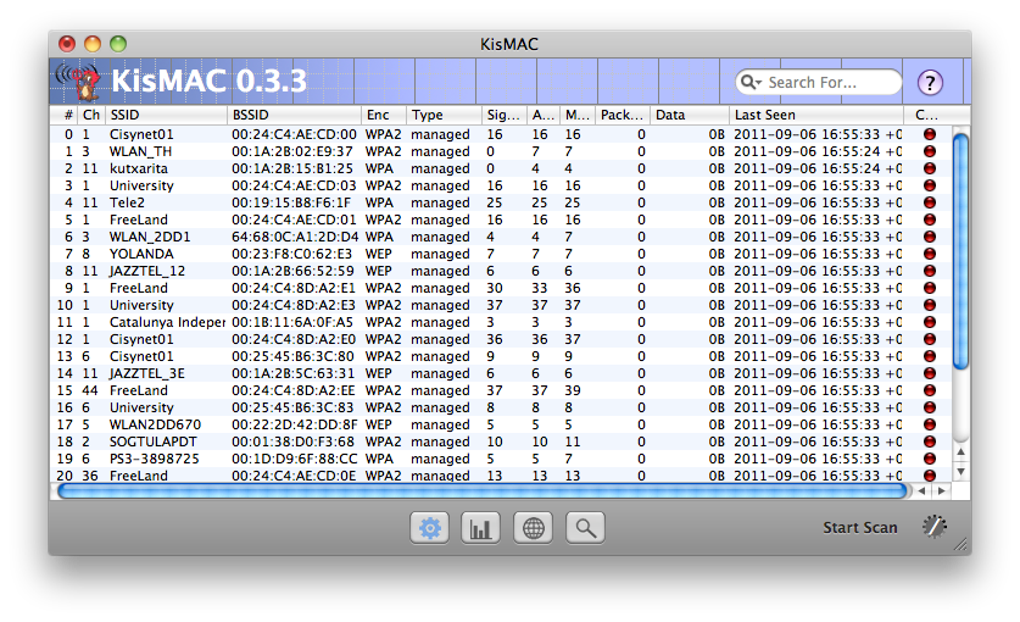Click the red dot in WLAN_TH row
Screen dimensions: 1020x622
click(930, 152)
